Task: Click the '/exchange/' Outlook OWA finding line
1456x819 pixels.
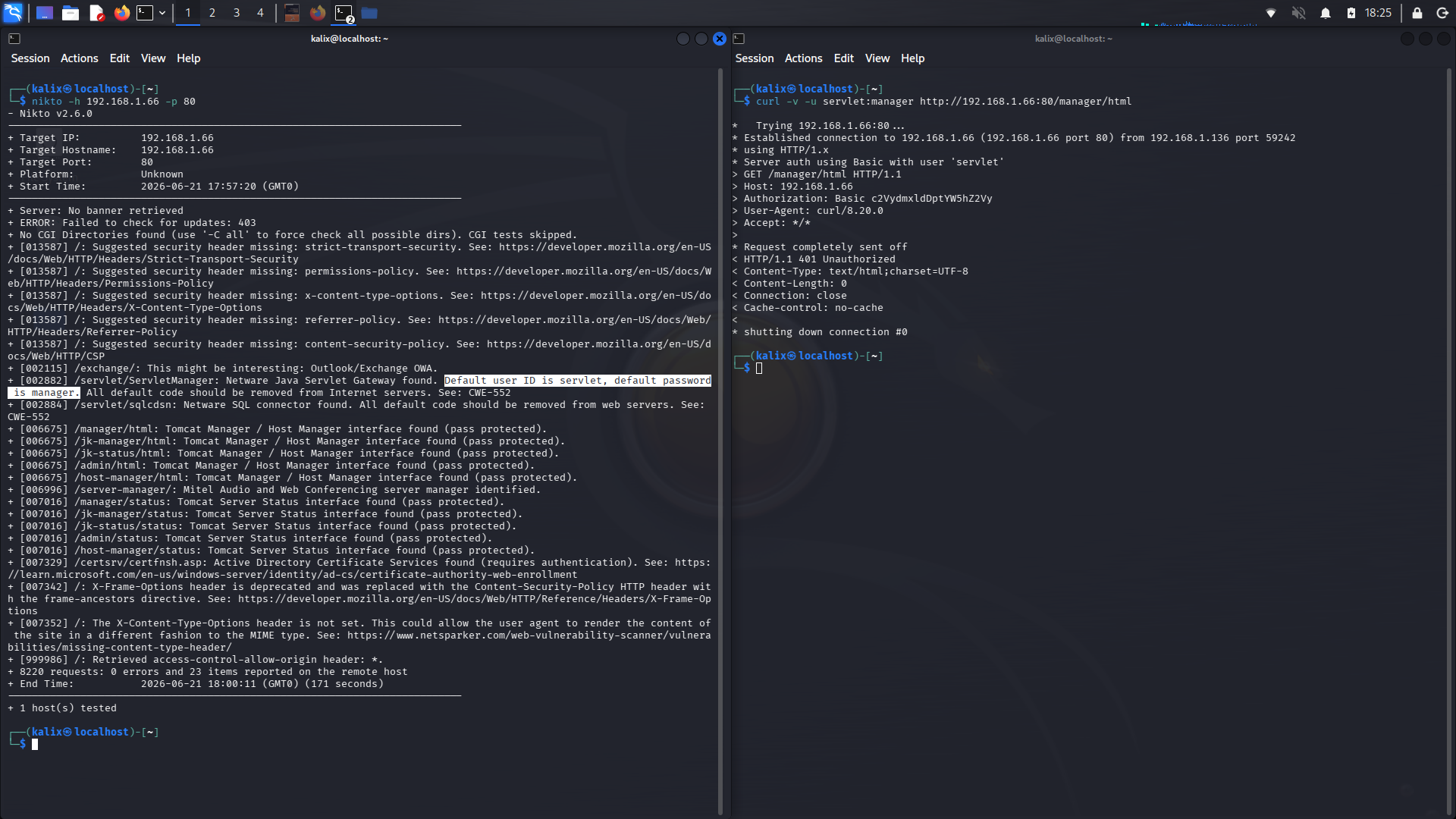Action: coord(223,369)
